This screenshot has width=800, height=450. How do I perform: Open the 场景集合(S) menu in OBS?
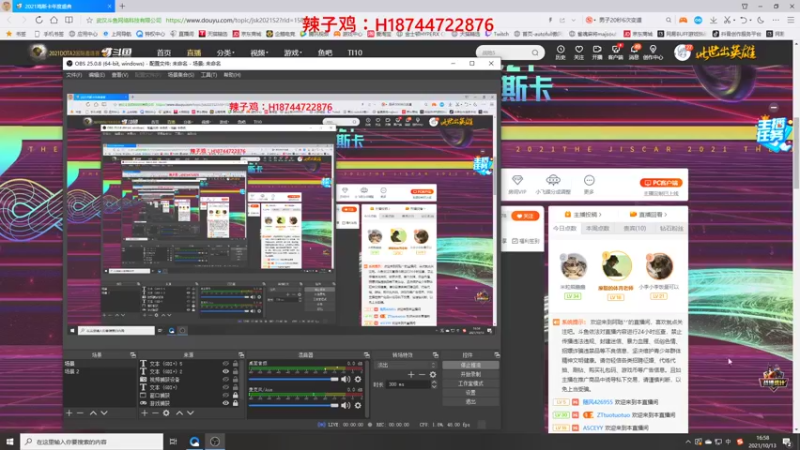pos(181,75)
